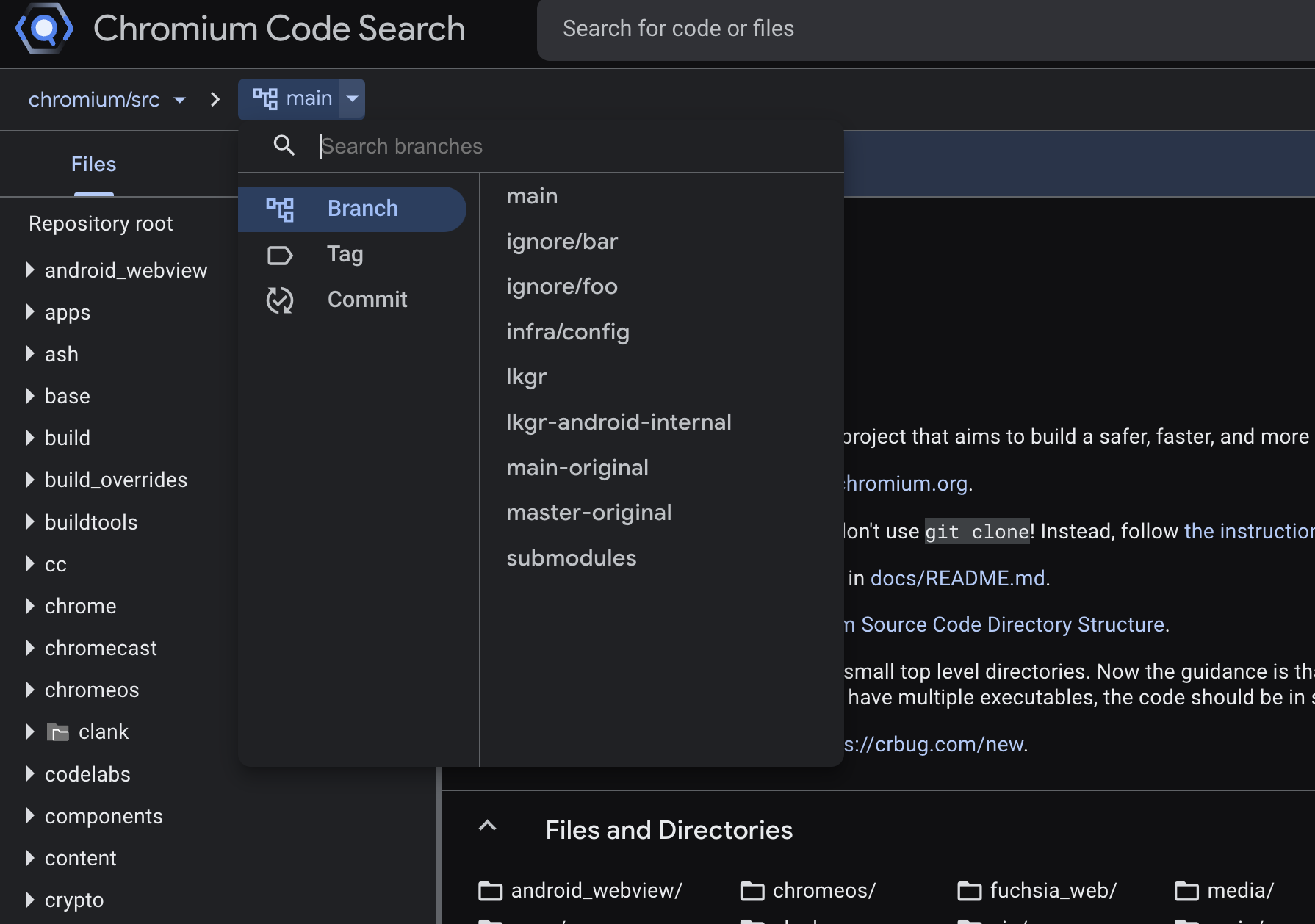Select the Branch category
This screenshot has width=1315, height=924.
coord(352,209)
